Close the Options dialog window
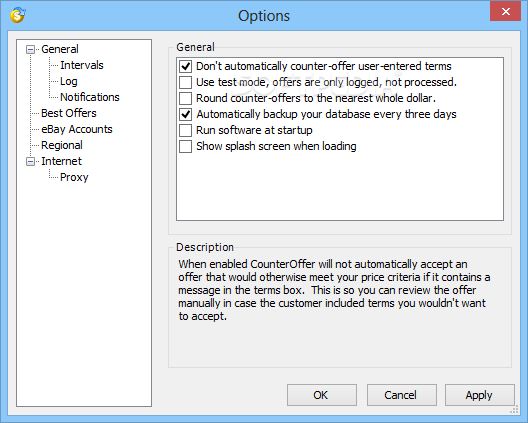Image resolution: width=528 pixels, height=423 pixels. tap(505, 11)
